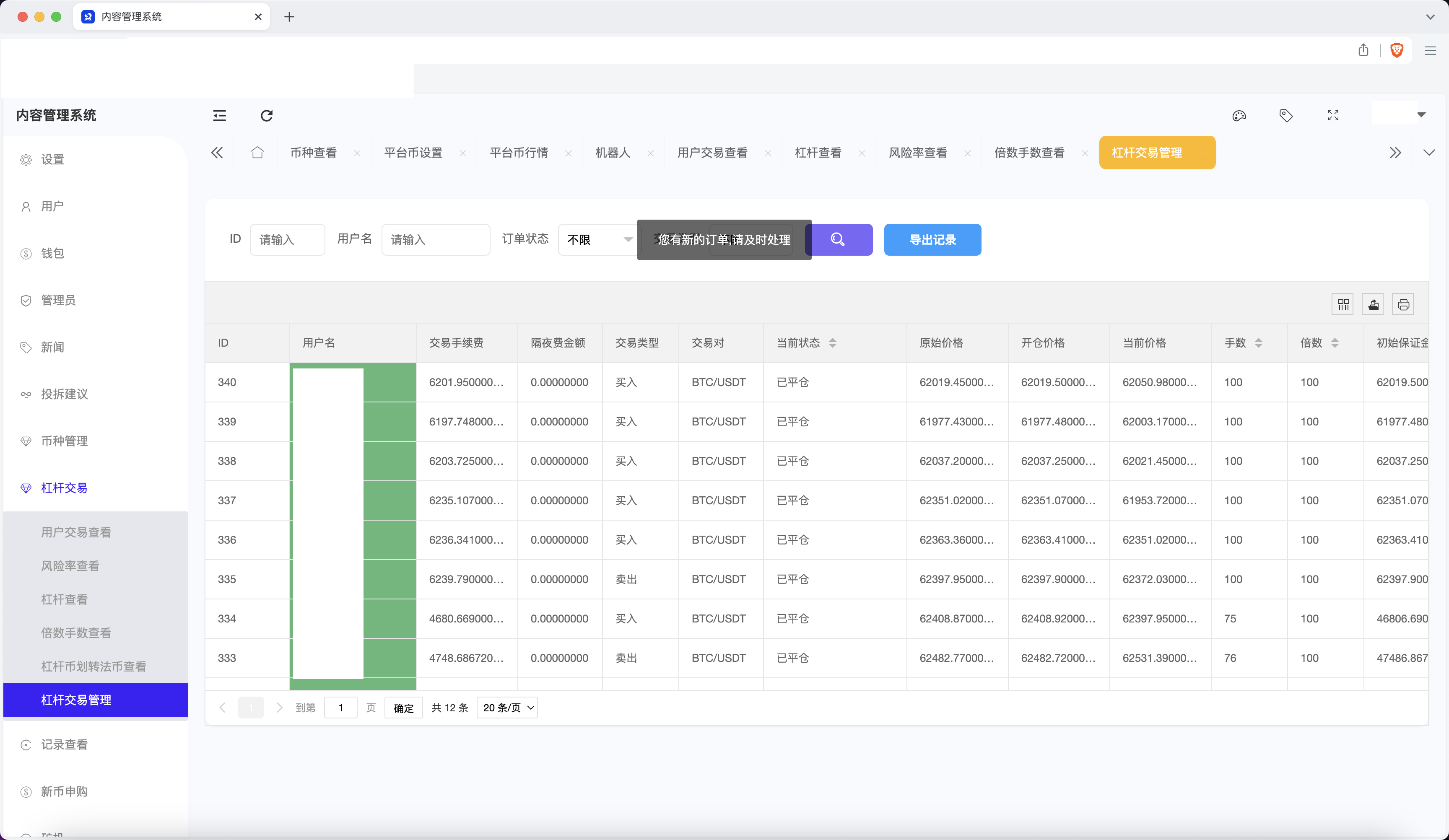Switch to the 币种查看 tab
1449x840 pixels.
[313, 152]
